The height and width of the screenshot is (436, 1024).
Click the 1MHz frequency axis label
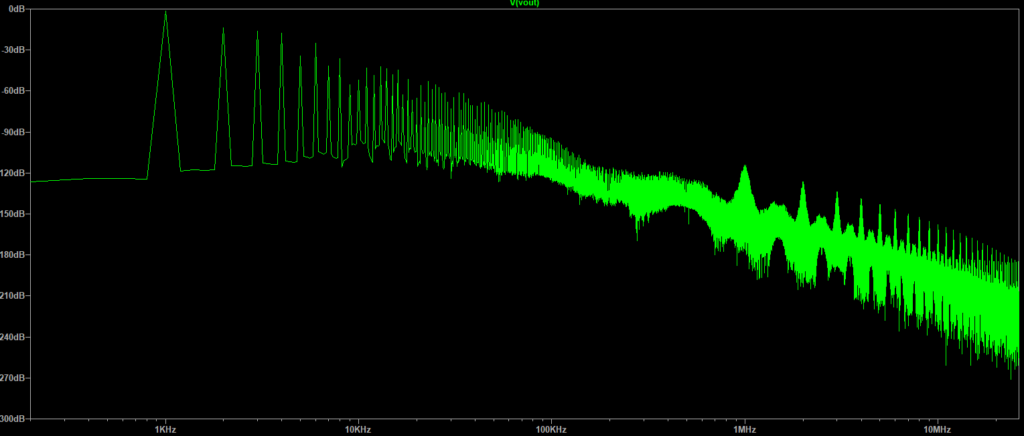coord(744,428)
